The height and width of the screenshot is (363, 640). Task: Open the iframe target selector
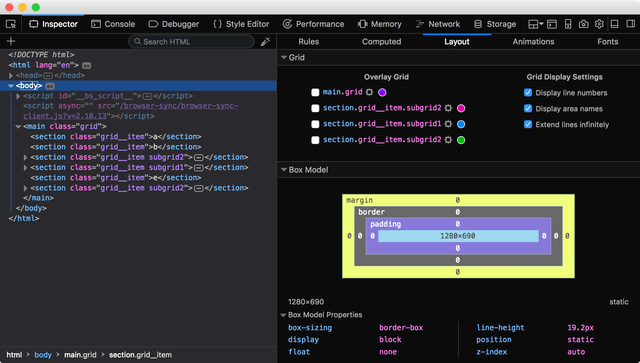click(535, 24)
